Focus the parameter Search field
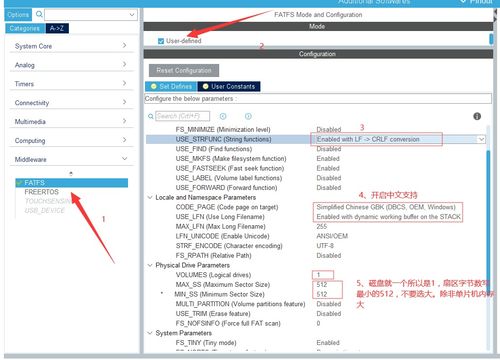 [183, 116]
